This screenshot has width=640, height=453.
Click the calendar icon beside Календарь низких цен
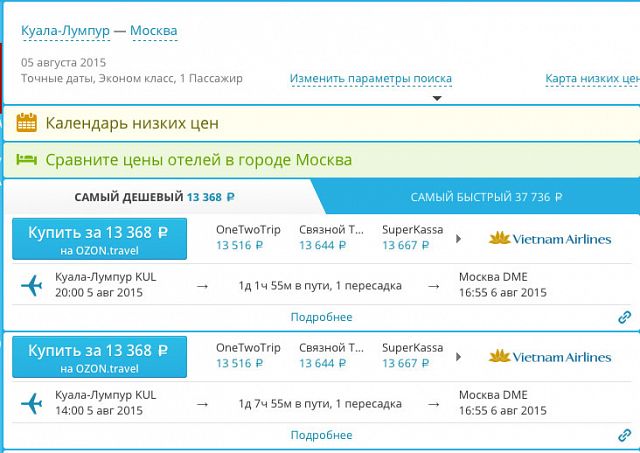pyautogui.click(x=27, y=123)
